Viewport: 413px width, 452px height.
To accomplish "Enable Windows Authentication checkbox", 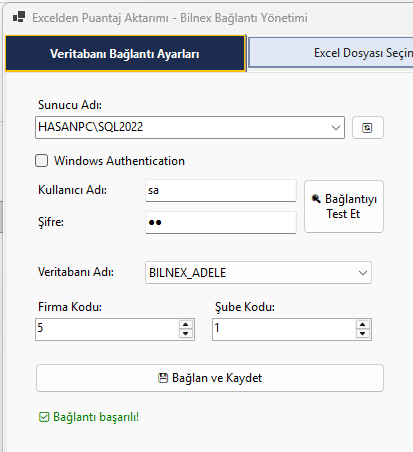I will (42, 161).
